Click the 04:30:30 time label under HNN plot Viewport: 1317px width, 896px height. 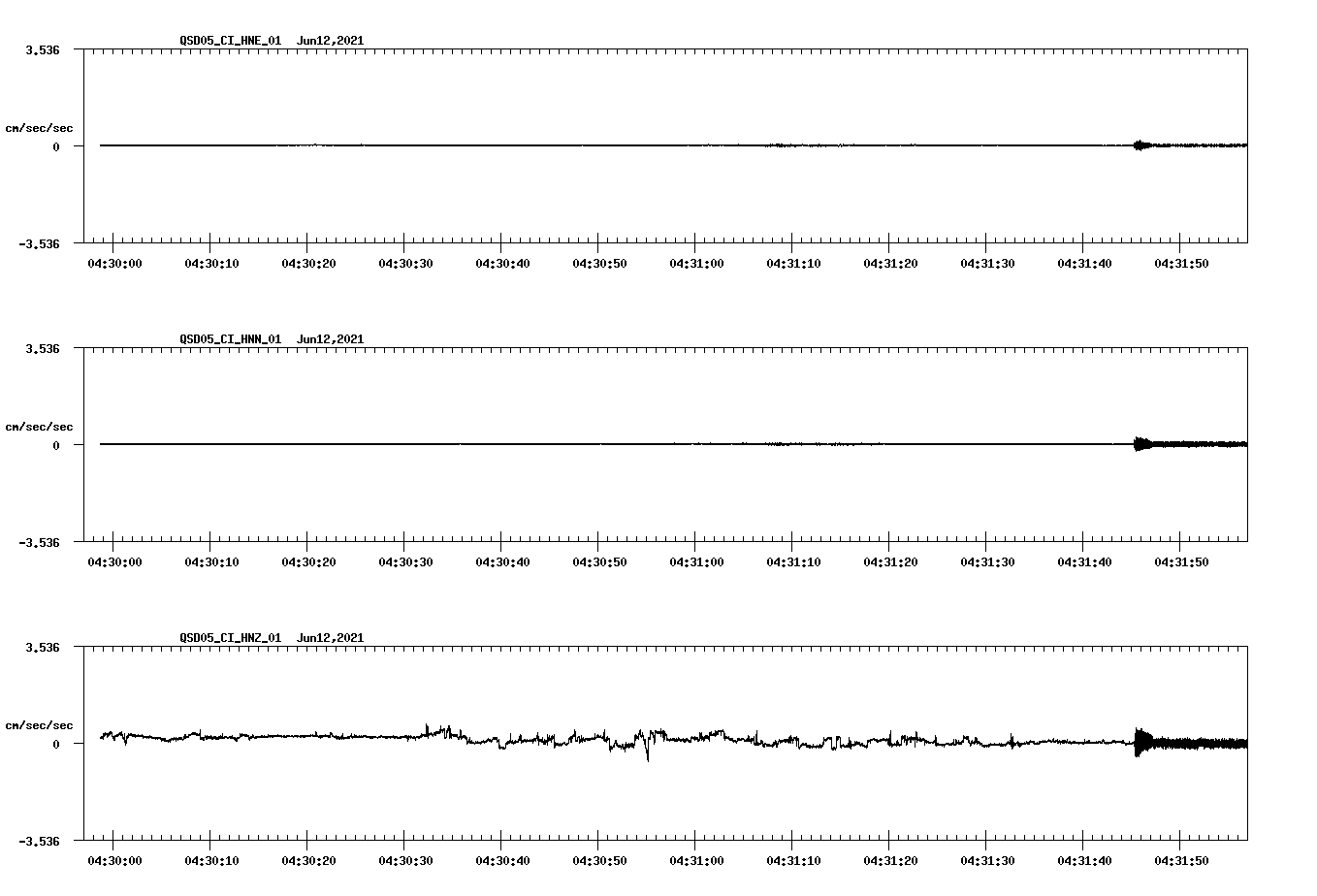click(x=405, y=562)
